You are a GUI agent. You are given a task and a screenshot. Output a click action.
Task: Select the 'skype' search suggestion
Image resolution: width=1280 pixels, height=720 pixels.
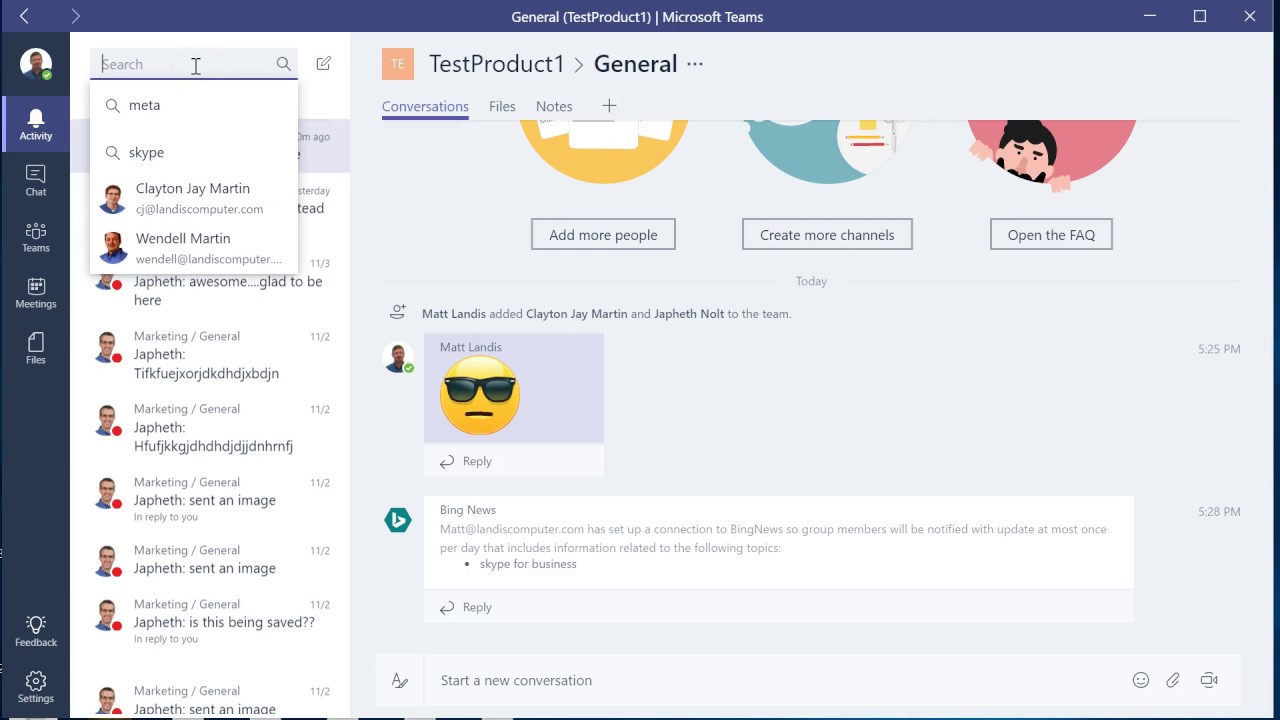coord(146,152)
